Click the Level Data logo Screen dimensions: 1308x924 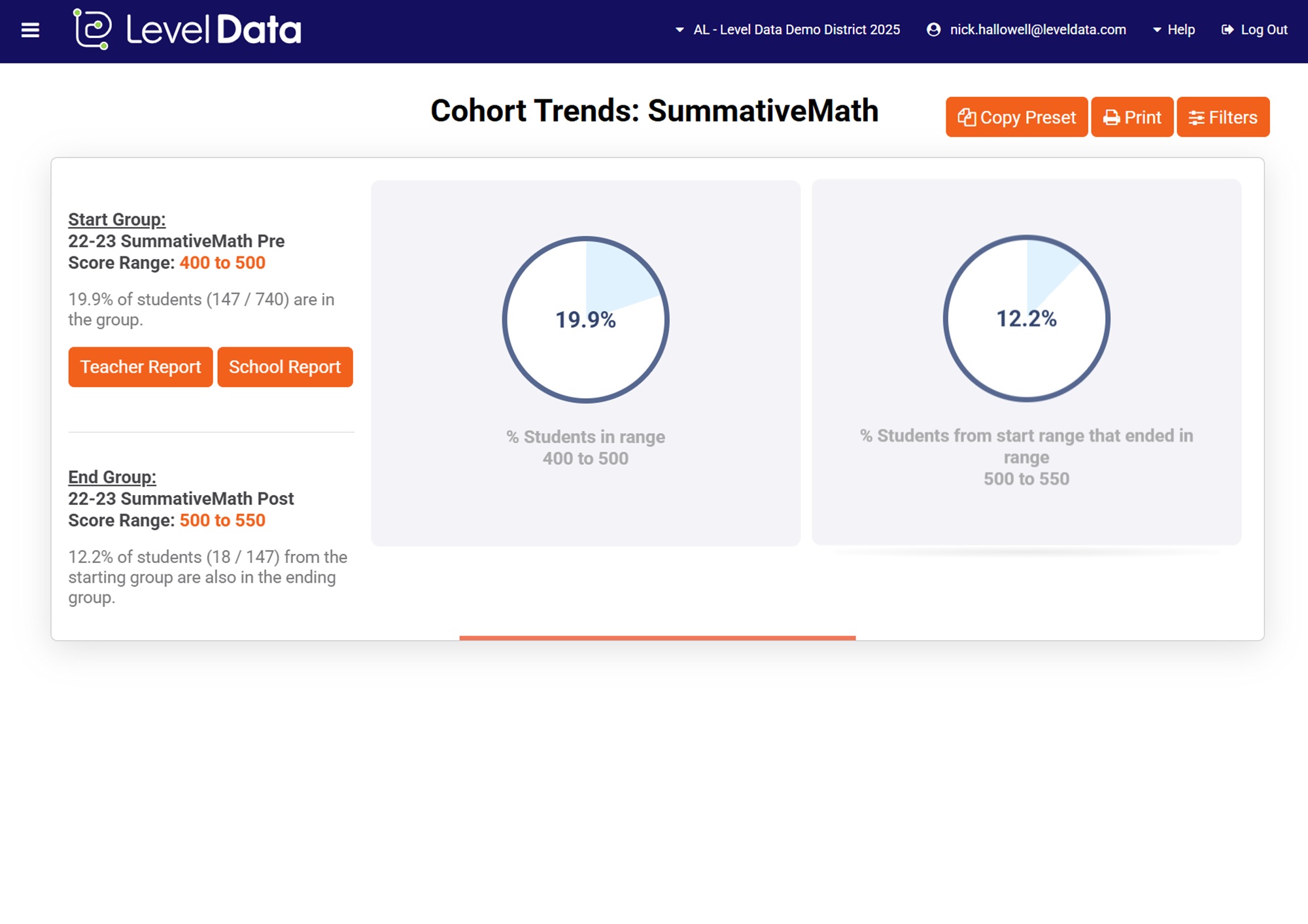pos(187,29)
